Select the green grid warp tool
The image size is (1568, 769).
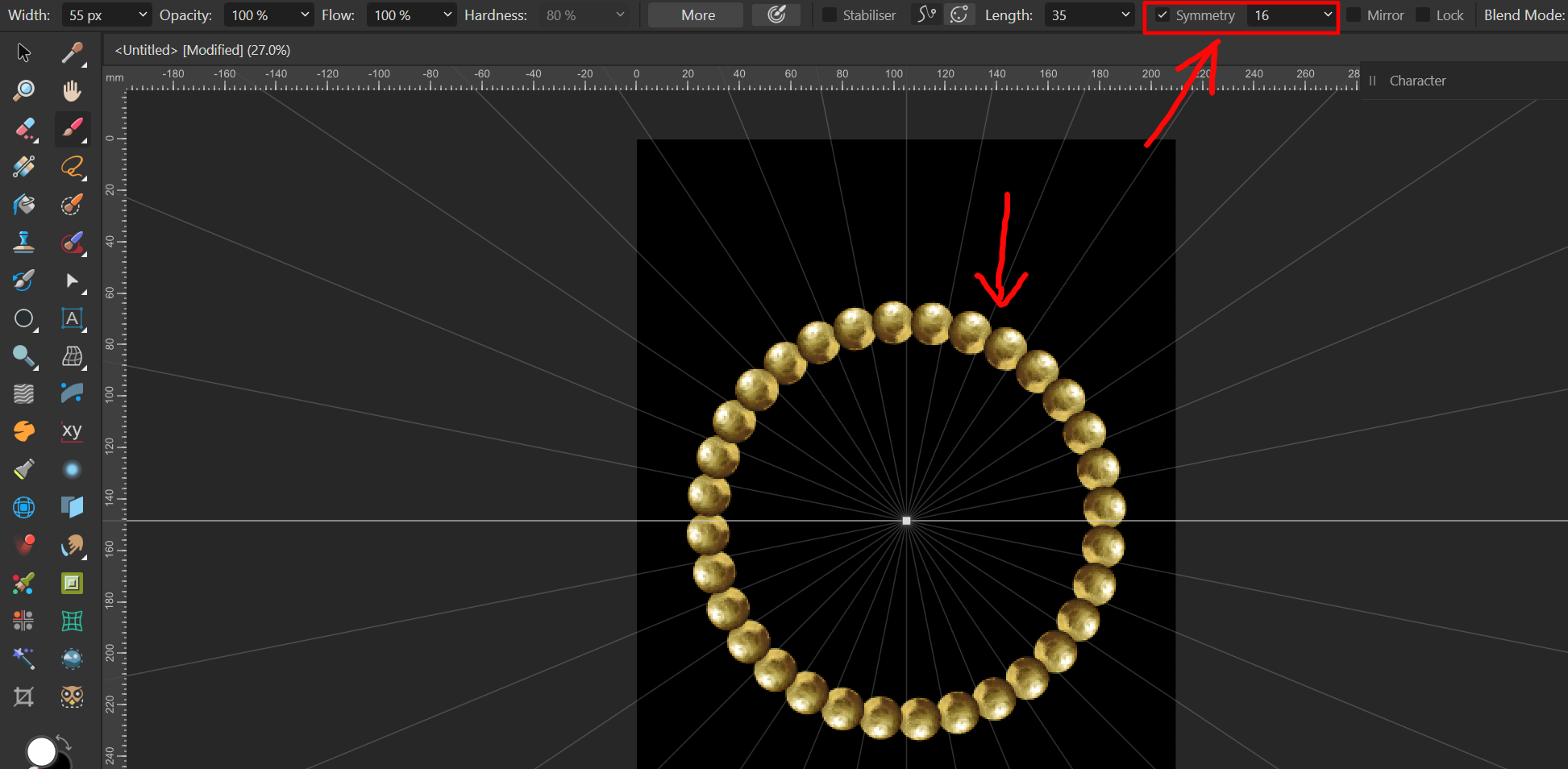point(73,621)
